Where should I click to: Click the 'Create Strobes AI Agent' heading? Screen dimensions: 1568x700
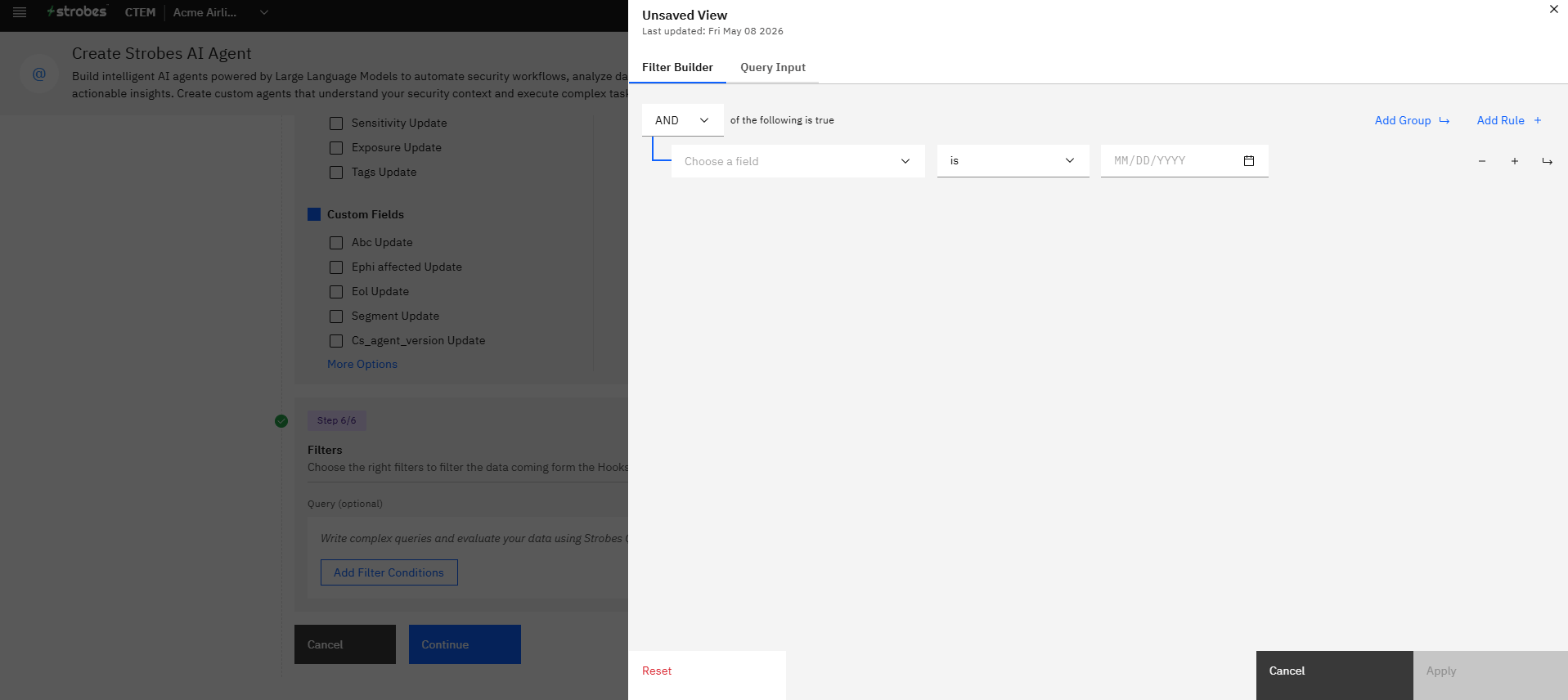(x=162, y=53)
